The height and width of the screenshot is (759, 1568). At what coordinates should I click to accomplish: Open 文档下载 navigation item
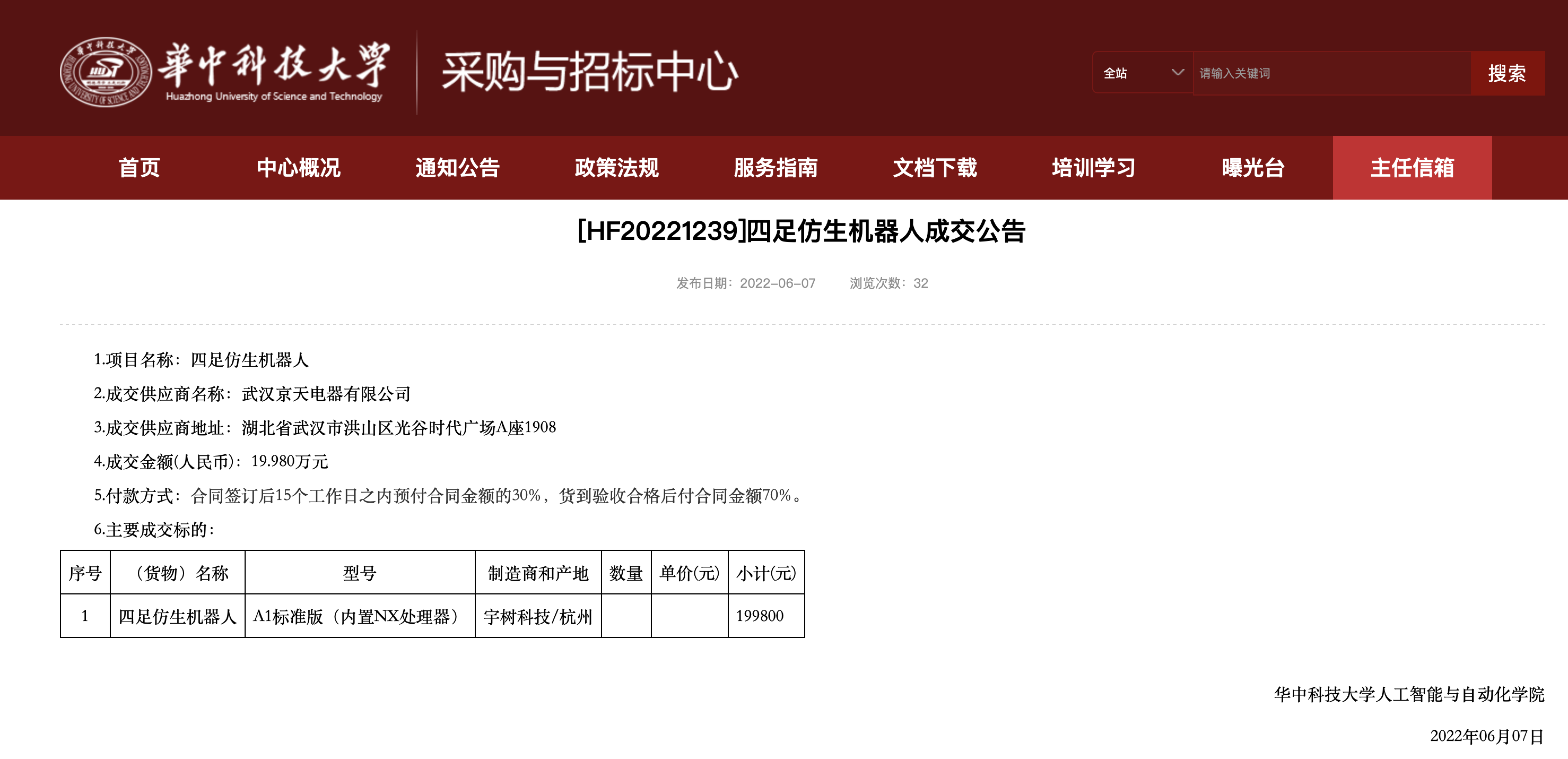[x=934, y=167]
